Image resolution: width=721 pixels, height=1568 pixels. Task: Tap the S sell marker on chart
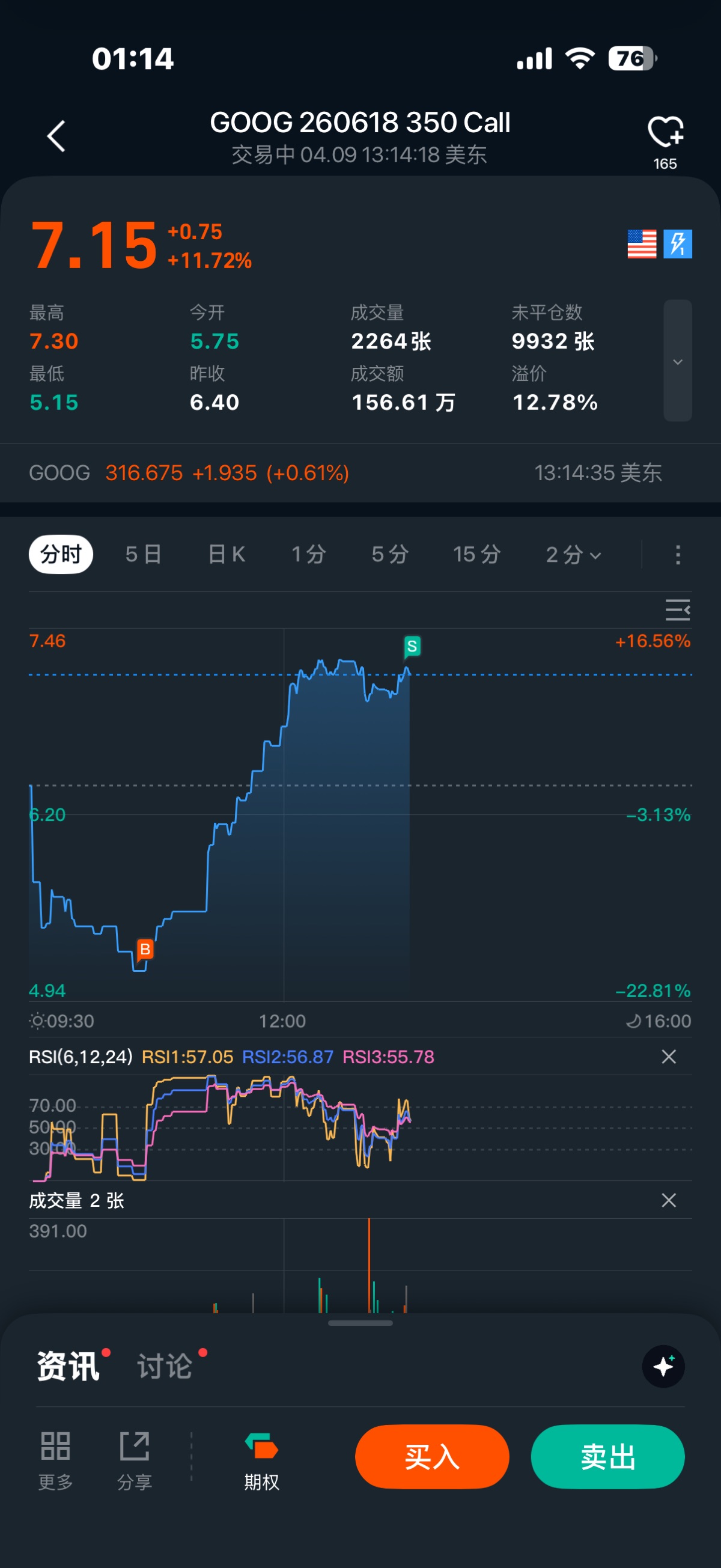pyautogui.click(x=412, y=647)
